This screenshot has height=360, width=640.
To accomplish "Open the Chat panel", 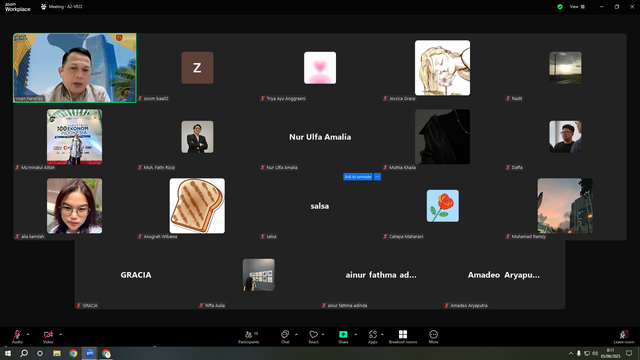I will (x=285, y=337).
